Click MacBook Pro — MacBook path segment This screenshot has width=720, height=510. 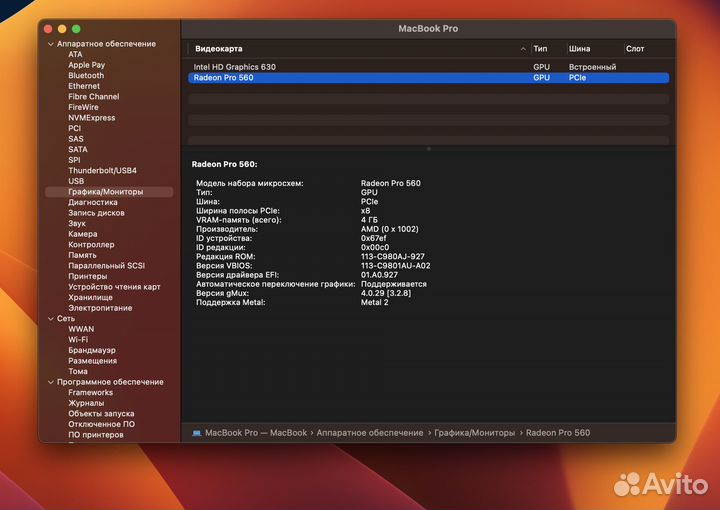click(x=256, y=432)
